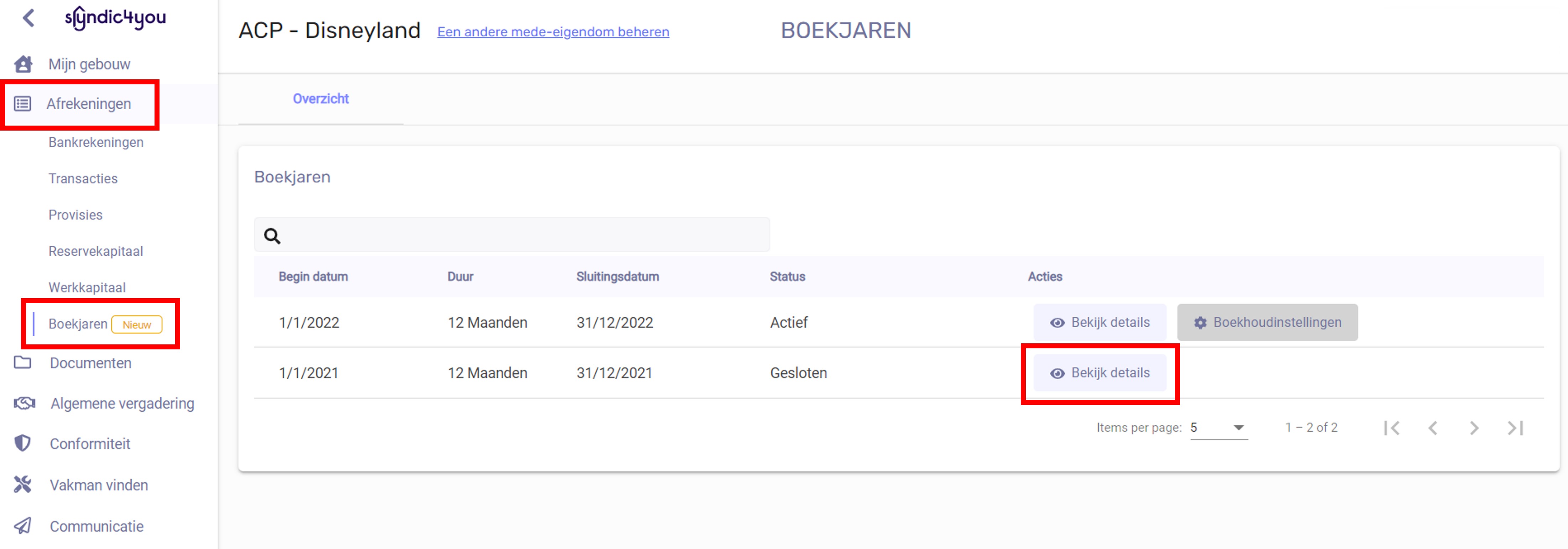
Task: Sort by Sluitingsdatum column header
Action: coord(617,276)
